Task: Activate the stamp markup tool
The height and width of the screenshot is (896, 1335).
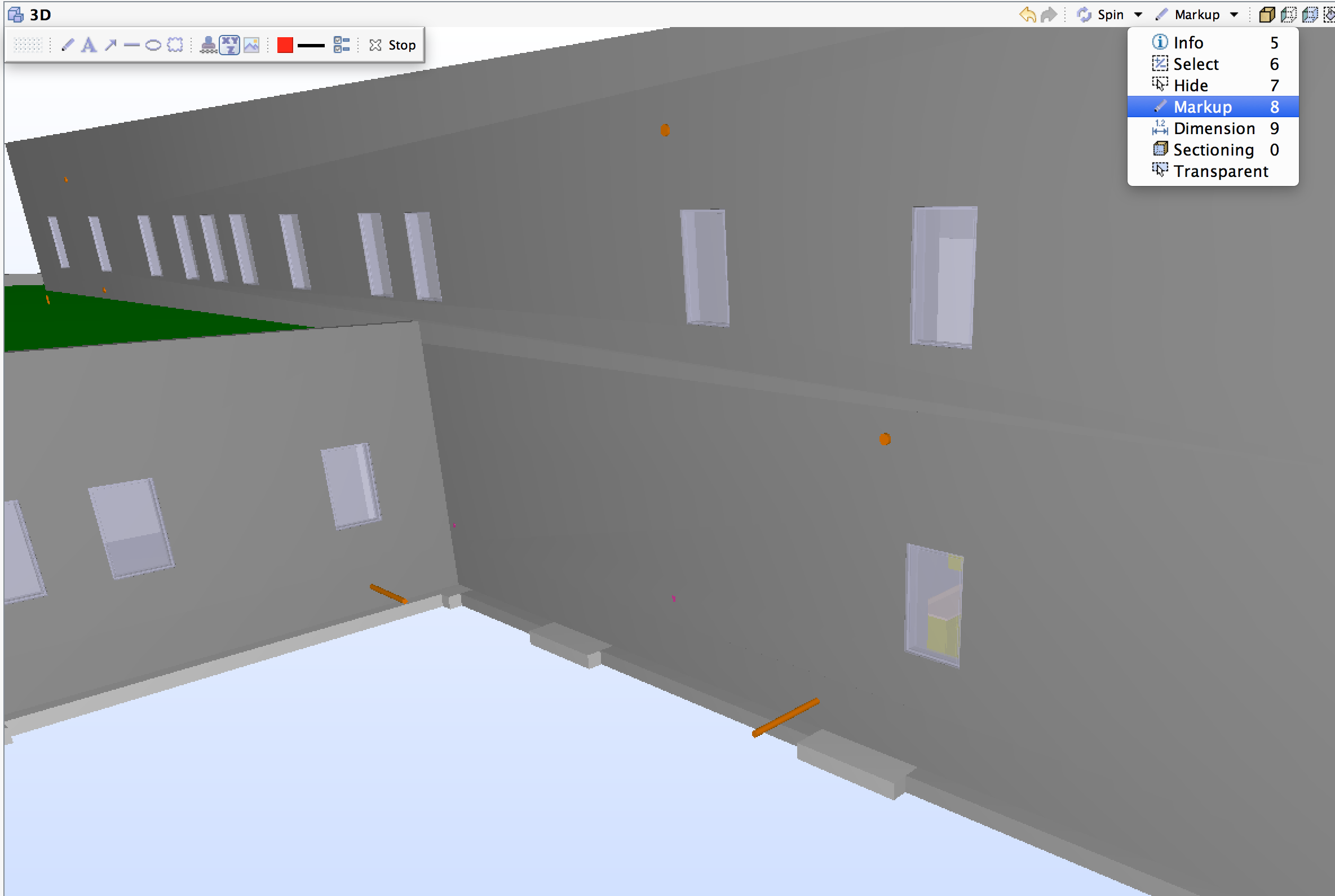Action: (207, 45)
